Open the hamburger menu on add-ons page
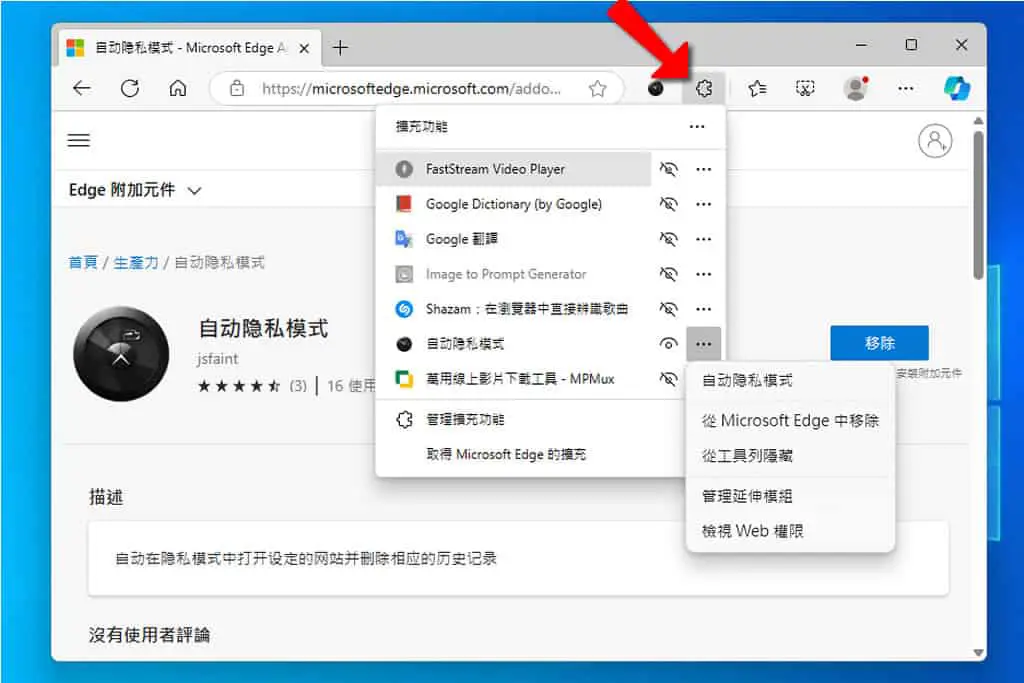 (79, 140)
